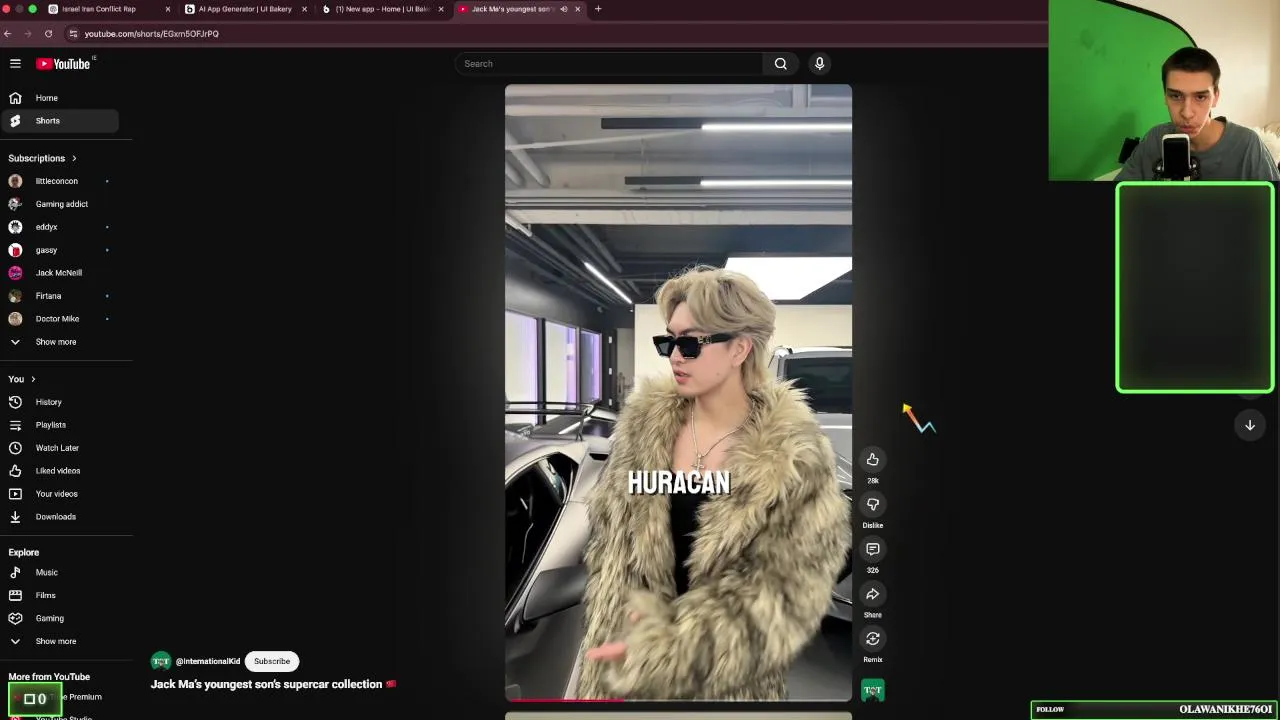
Task: Seek using the Short's red progress bar
Action: pos(678,700)
